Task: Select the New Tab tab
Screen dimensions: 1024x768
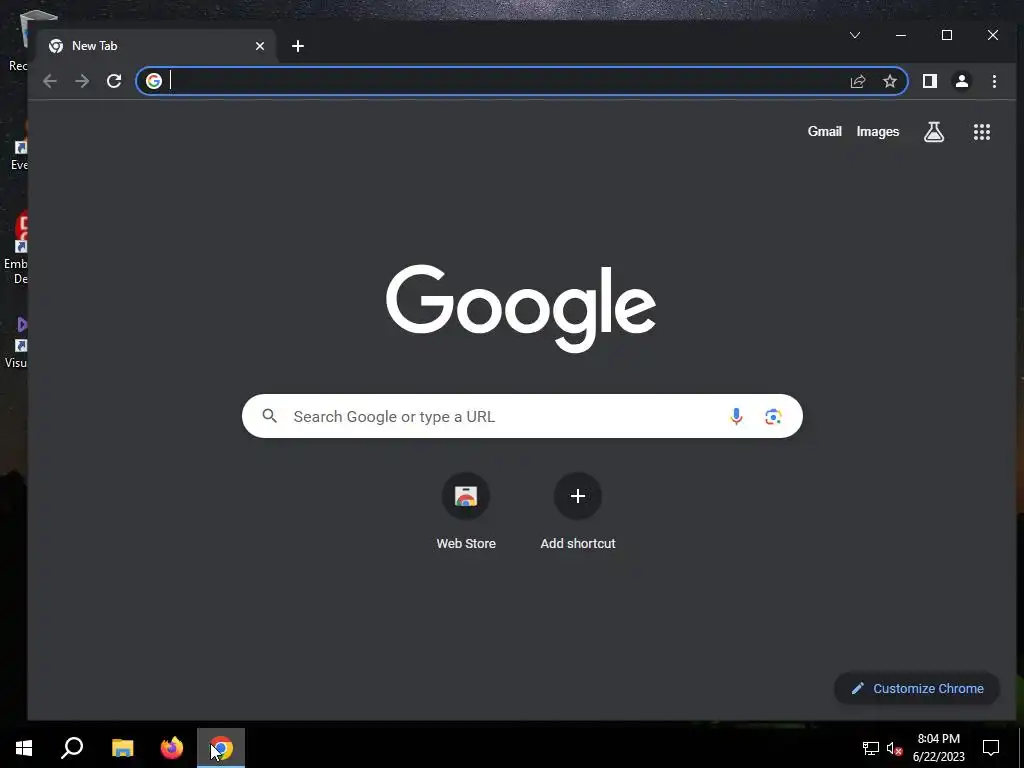Action: click(157, 46)
